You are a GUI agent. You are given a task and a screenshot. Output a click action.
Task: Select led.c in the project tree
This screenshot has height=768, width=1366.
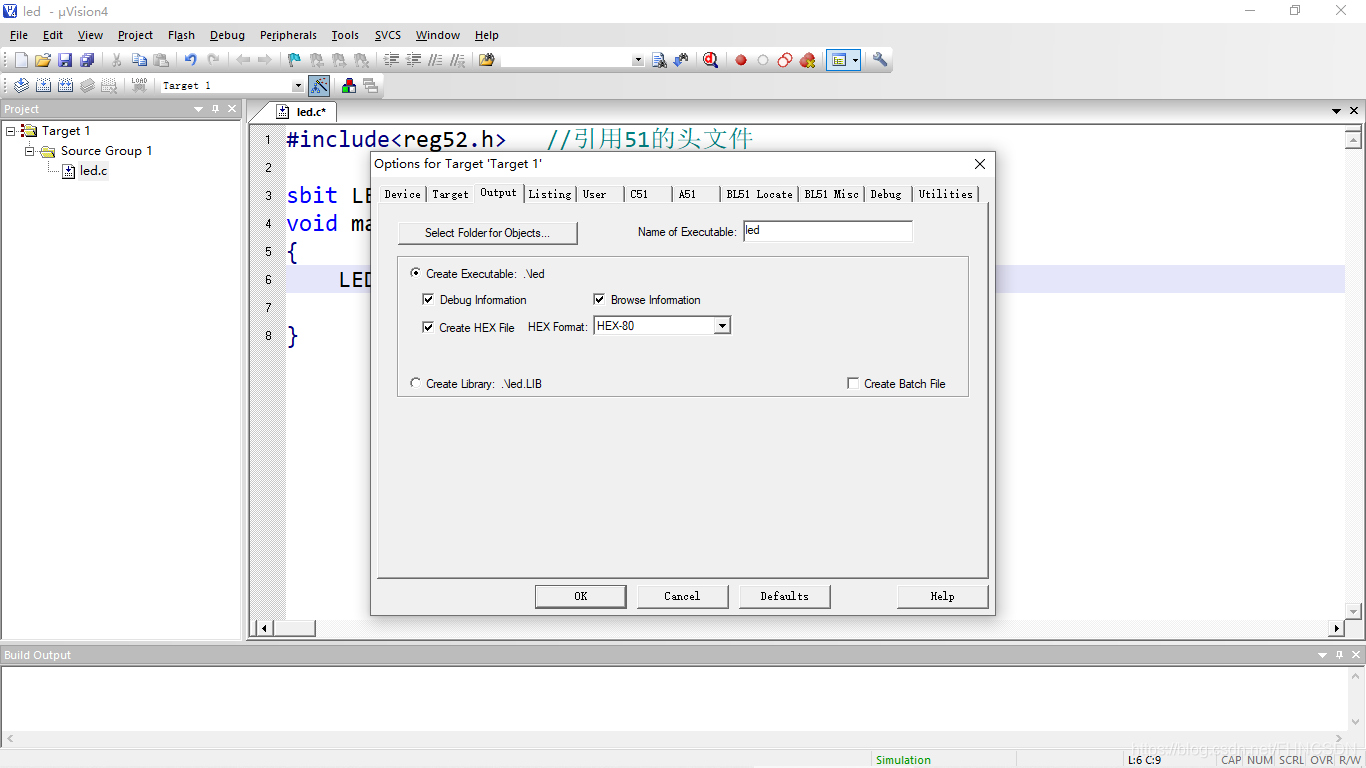(x=93, y=171)
